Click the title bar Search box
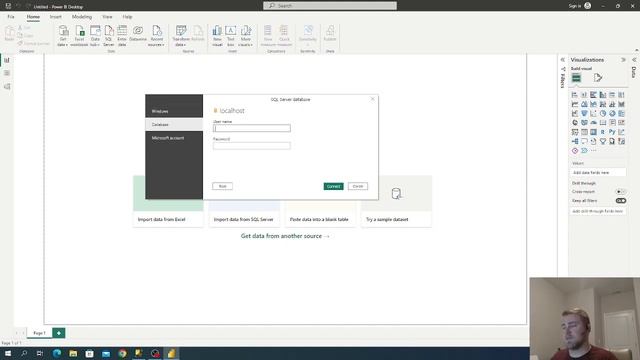This screenshot has height=360, width=640. [330, 6]
